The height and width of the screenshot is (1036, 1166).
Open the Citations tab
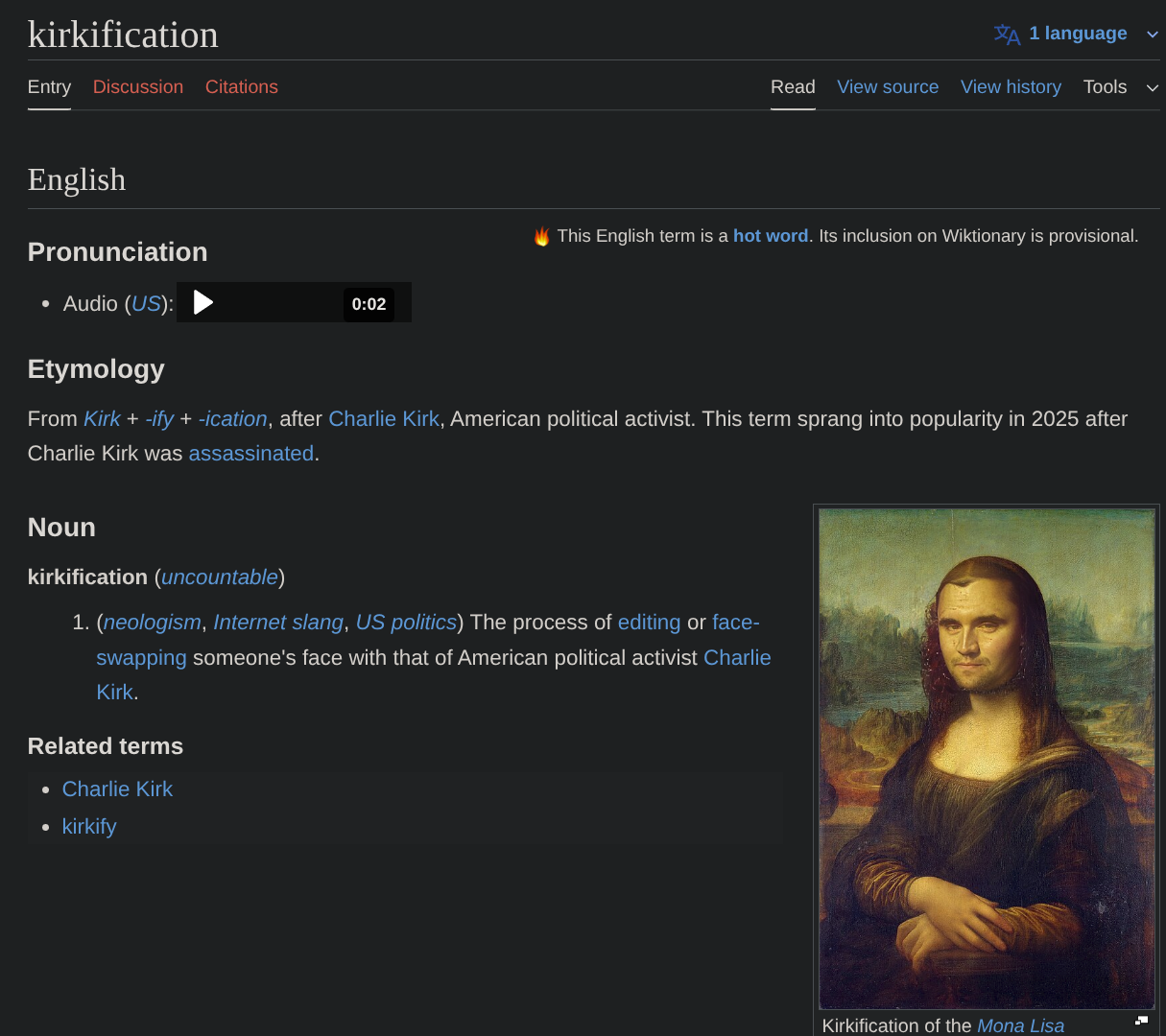coord(242,87)
